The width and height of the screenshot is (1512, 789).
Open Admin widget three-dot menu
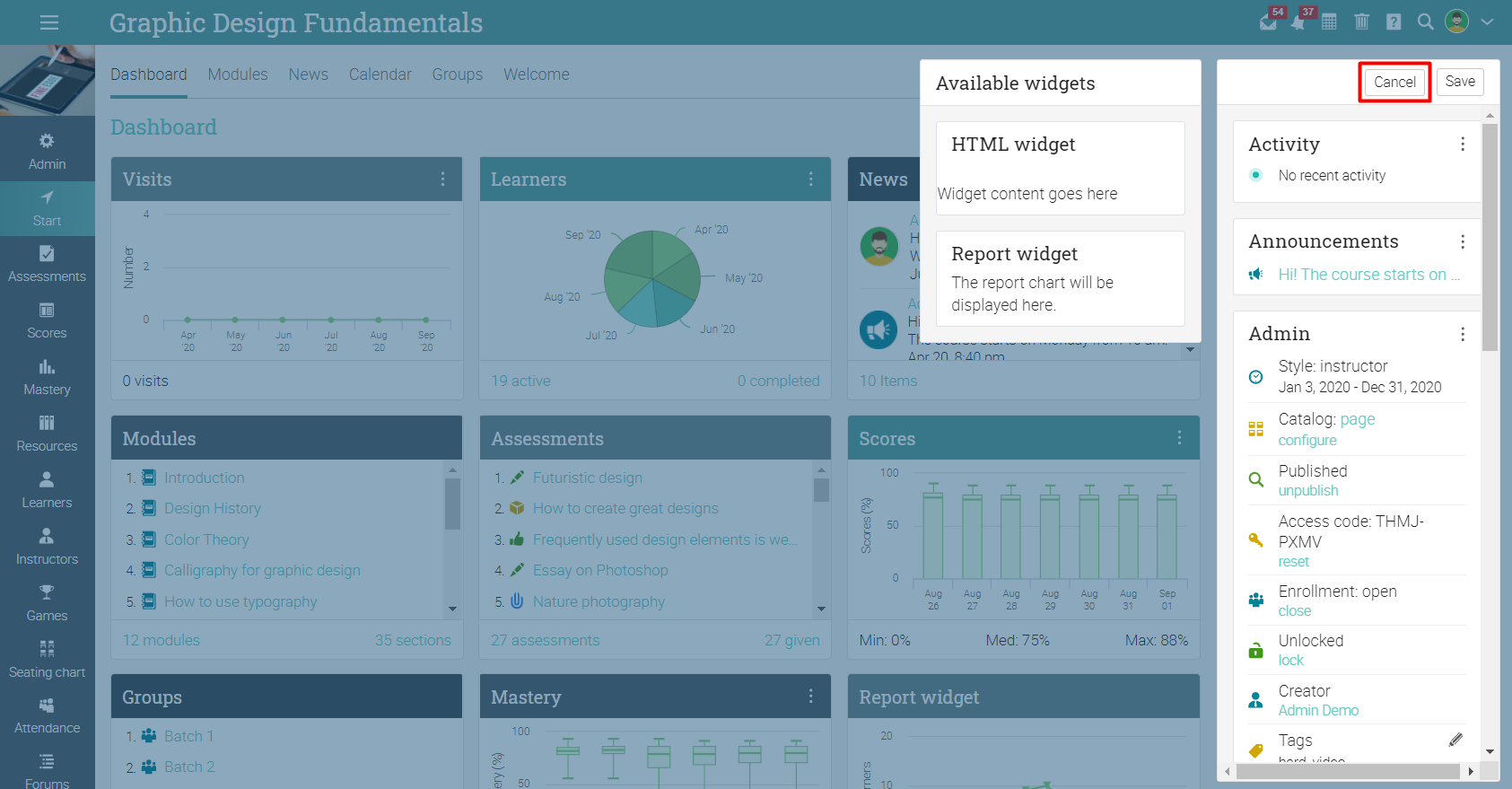(1463, 334)
